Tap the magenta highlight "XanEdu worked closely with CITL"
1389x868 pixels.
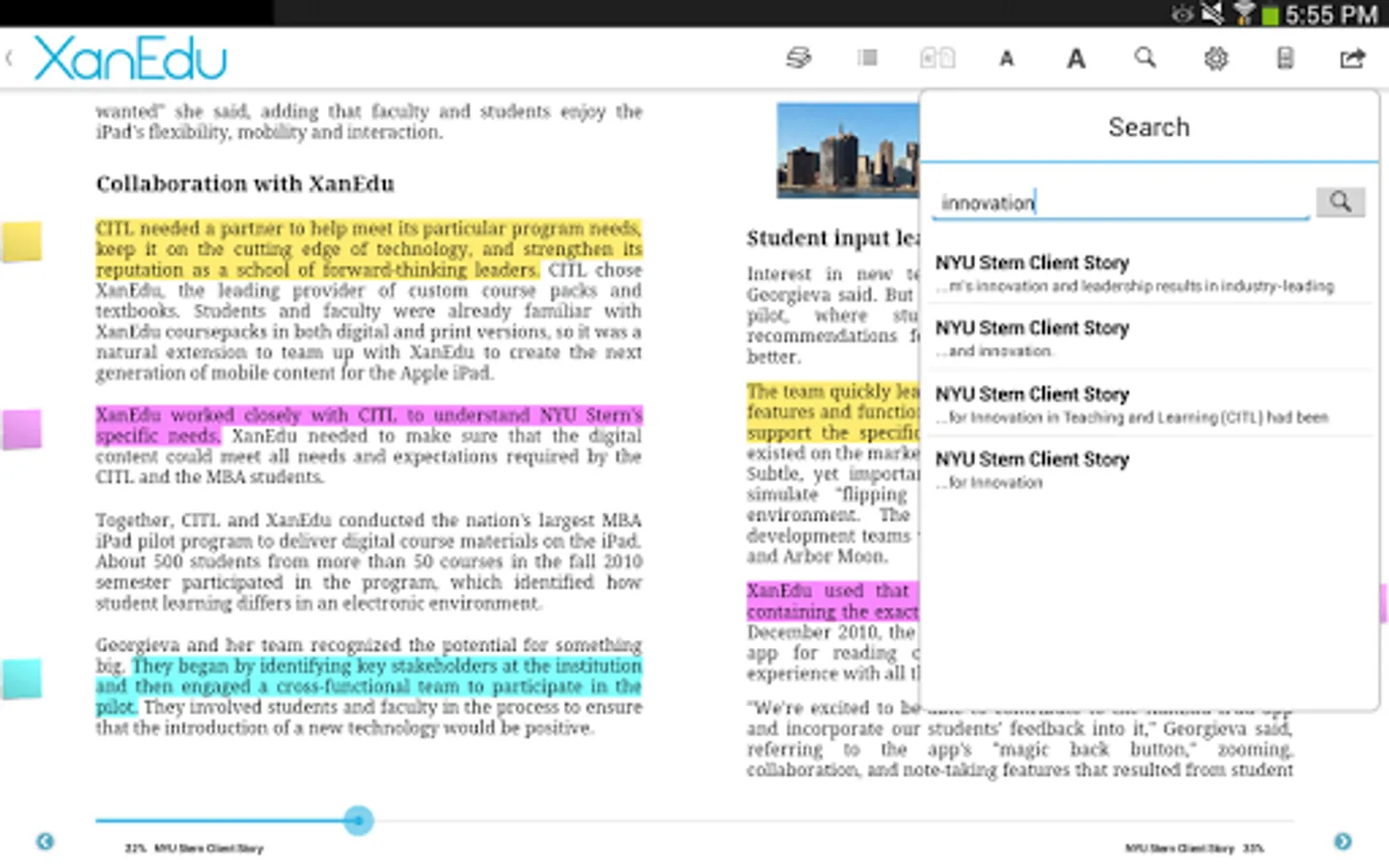tap(368, 424)
